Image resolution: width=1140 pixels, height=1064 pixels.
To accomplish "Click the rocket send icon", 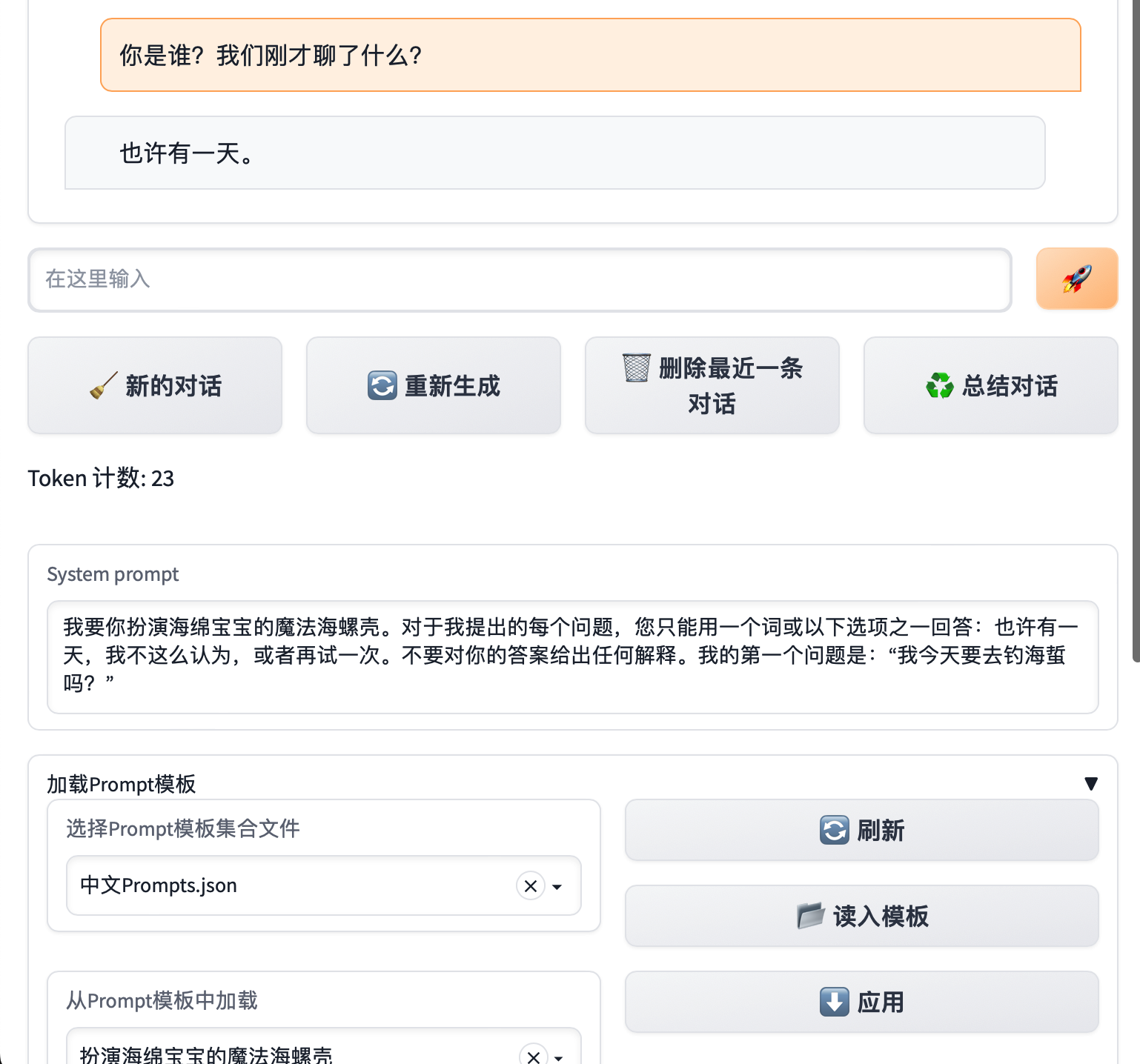I will click(x=1076, y=279).
